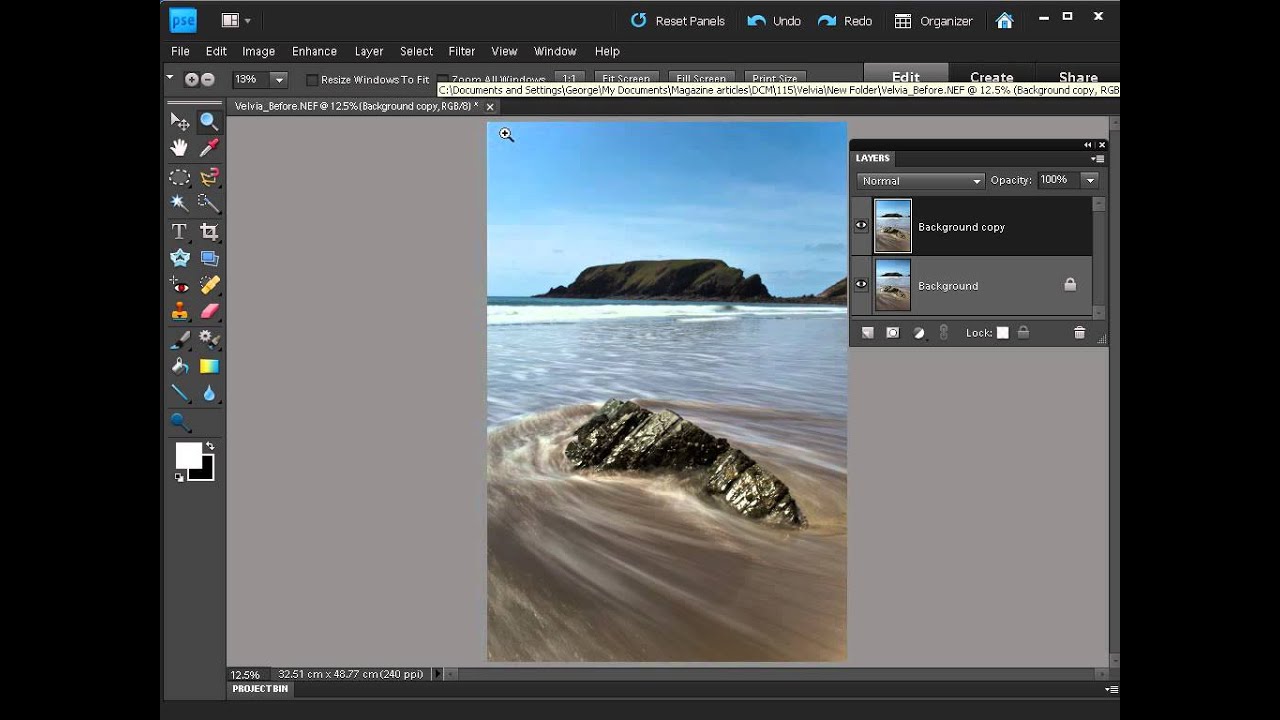The height and width of the screenshot is (720, 1280).
Task: Select the Brush tool
Action: [179, 340]
